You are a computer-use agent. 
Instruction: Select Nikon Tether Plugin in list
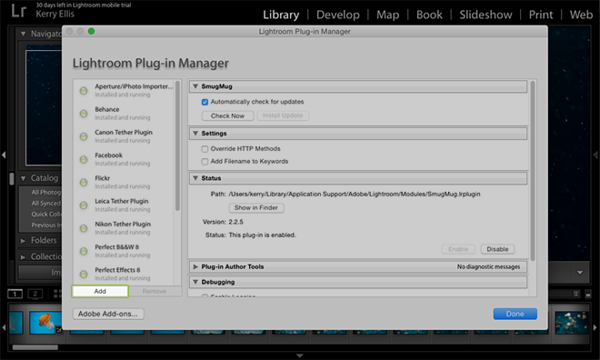click(x=124, y=228)
